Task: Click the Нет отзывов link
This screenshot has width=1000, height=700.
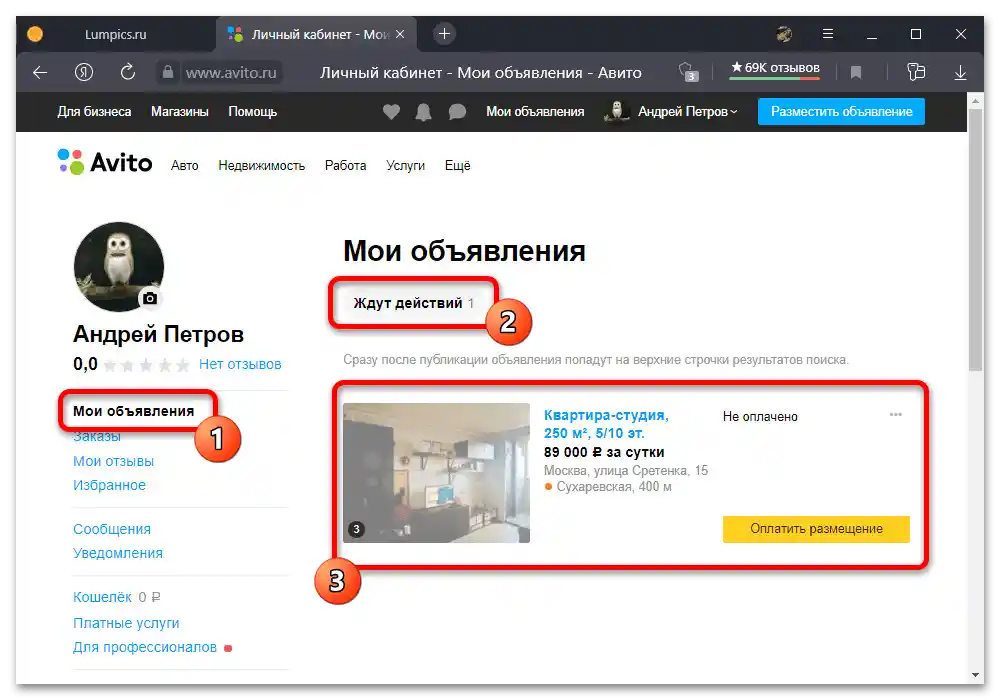Action: (240, 365)
